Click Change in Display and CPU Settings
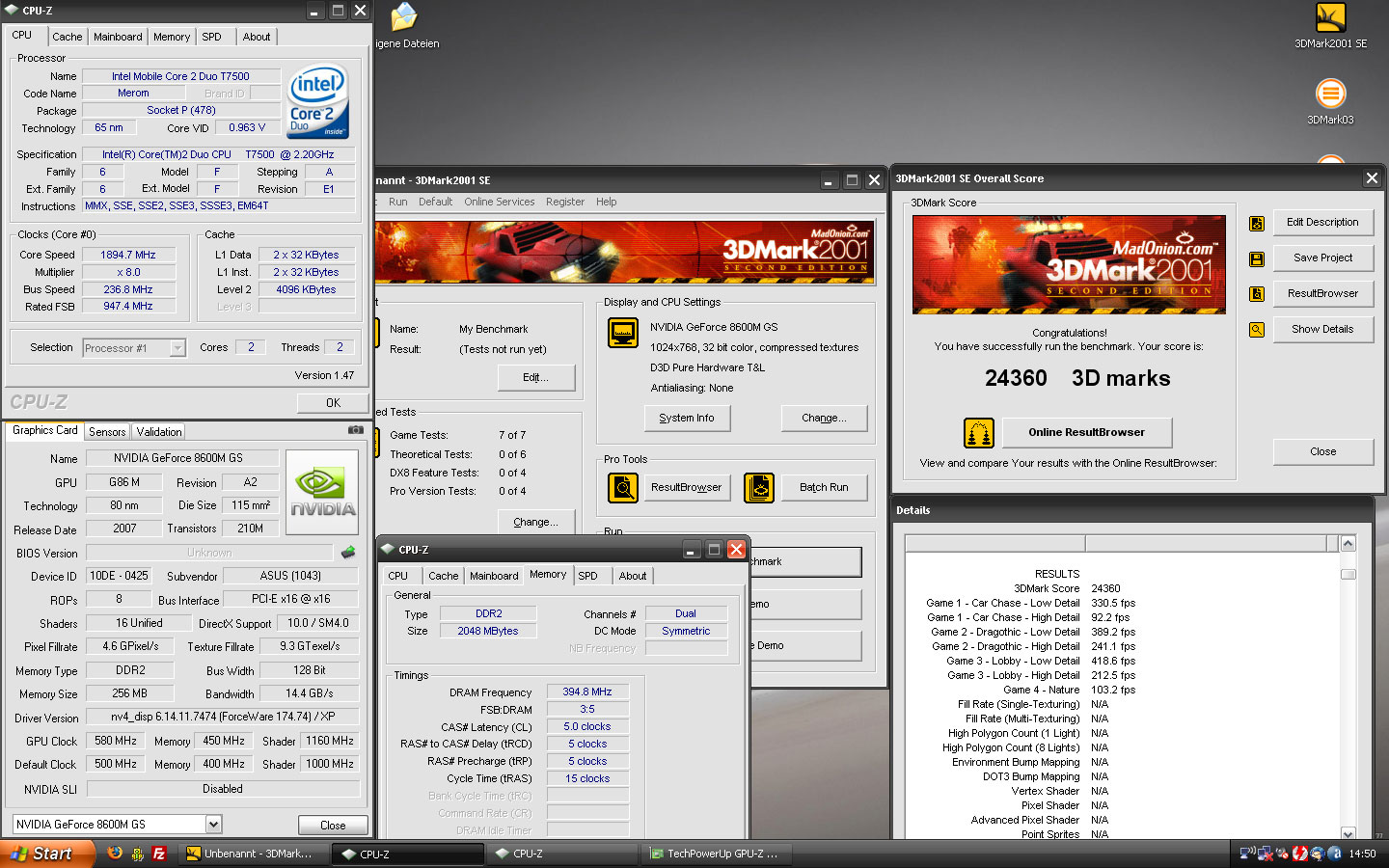The width and height of the screenshot is (1389, 868). [x=824, y=419]
